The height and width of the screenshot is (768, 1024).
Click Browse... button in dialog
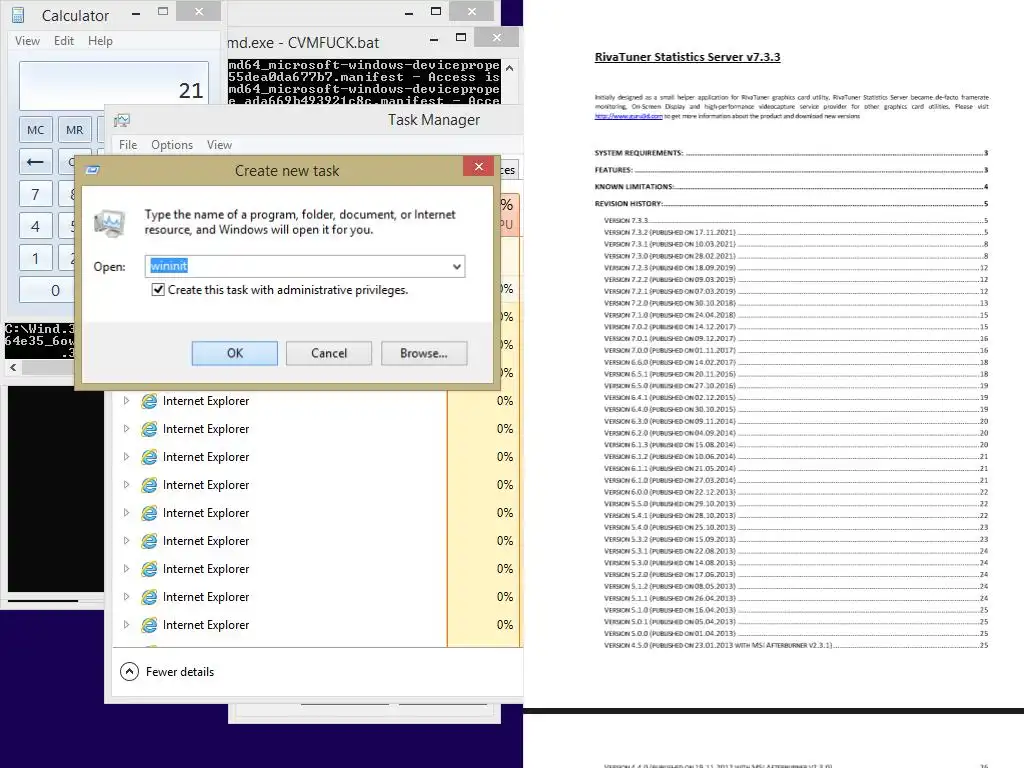tap(424, 353)
